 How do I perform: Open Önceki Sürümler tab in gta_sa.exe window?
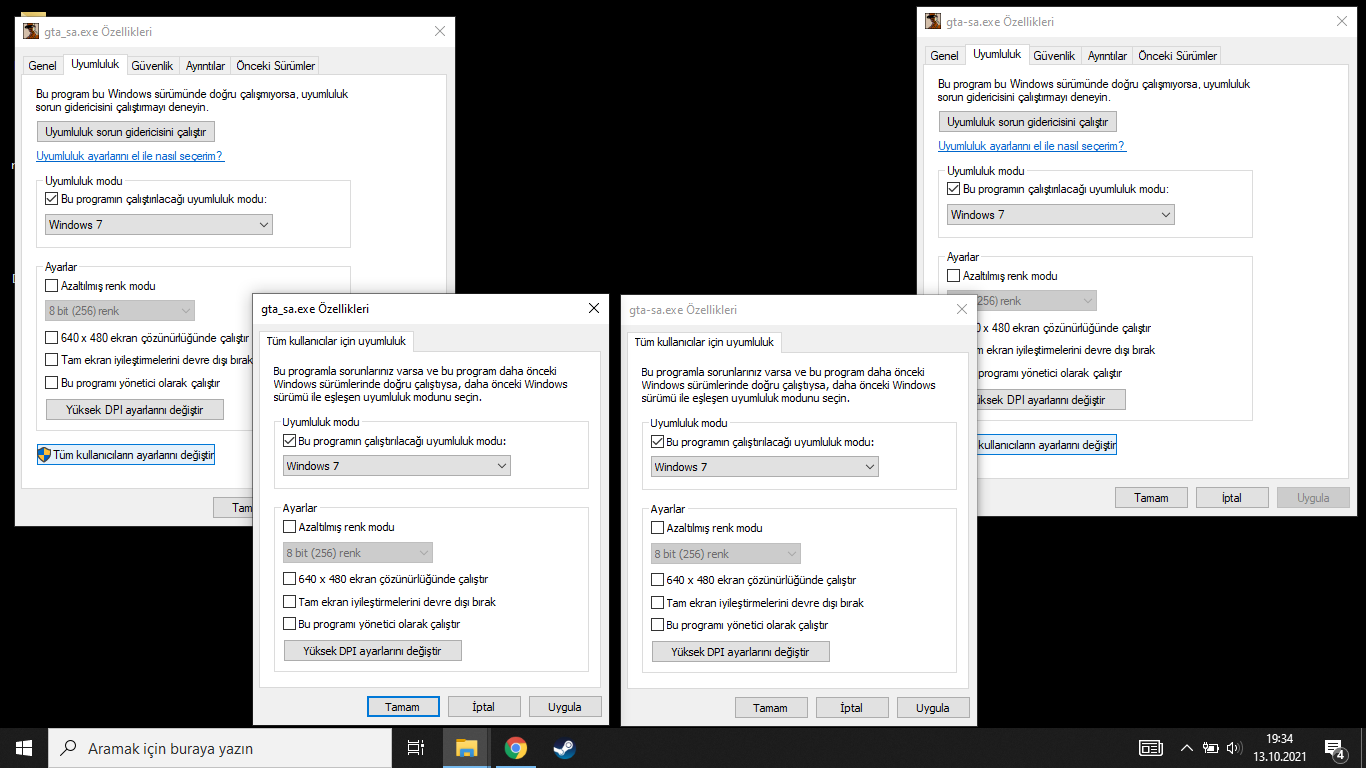pyautogui.click(x=275, y=66)
